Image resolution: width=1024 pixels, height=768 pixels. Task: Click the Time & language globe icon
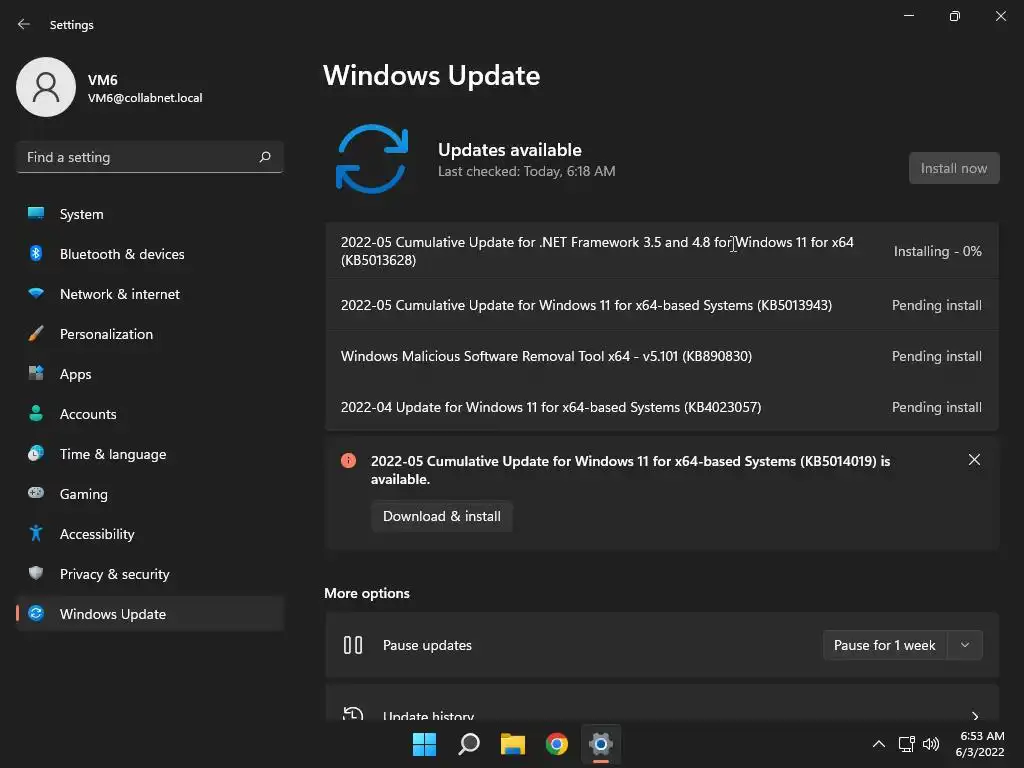(36, 453)
